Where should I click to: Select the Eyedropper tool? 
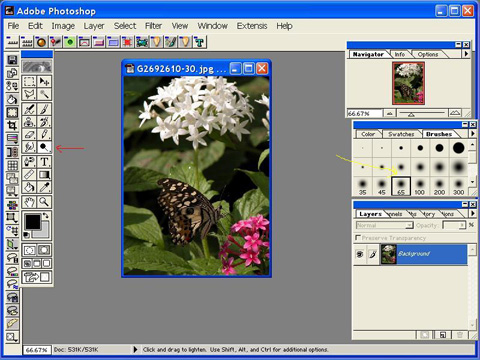pyautogui.click(x=44, y=187)
